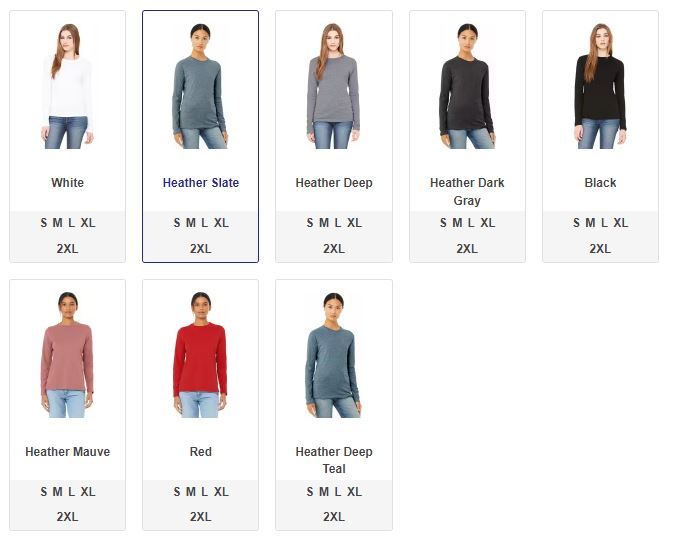This screenshot has height=542, width=675.
Task: Pick the Black long sleeve shirt image
Action: point(600,86)
